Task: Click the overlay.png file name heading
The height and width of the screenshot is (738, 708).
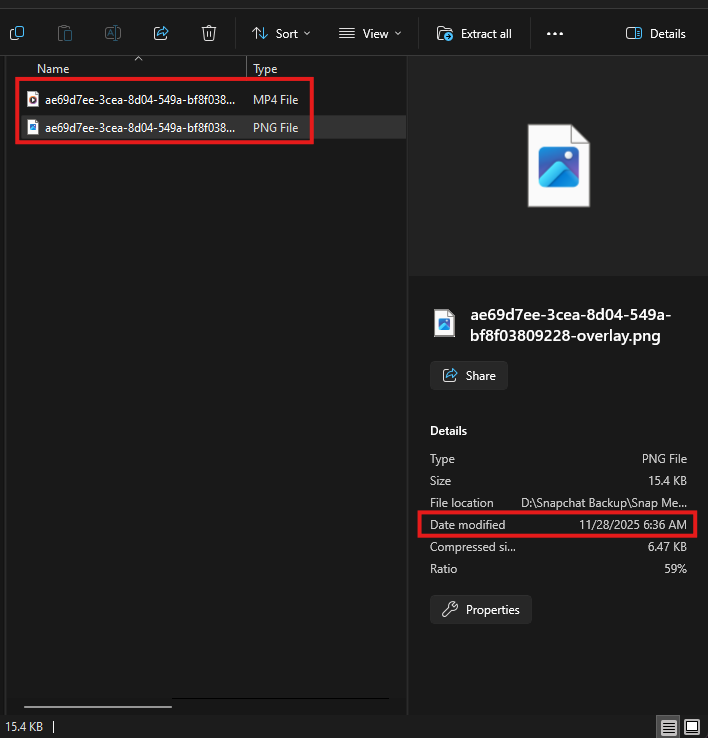Action: coord(571,325)
